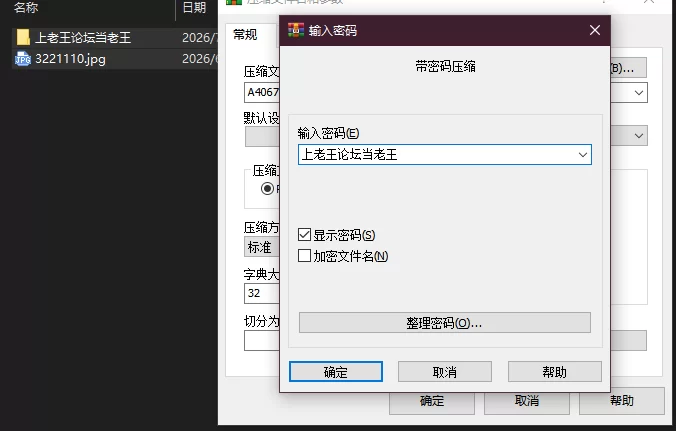The image size is (676, 431).
Task: Click 取消 in the password dialog
Action: click(x=444, y=372)
